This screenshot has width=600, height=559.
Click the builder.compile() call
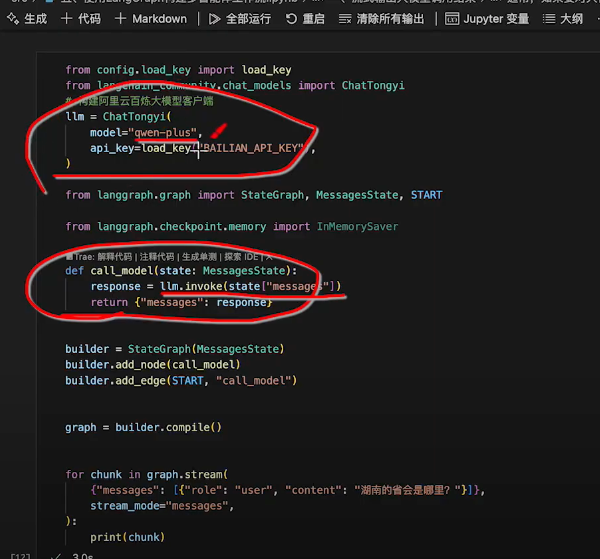pos(168,427)
